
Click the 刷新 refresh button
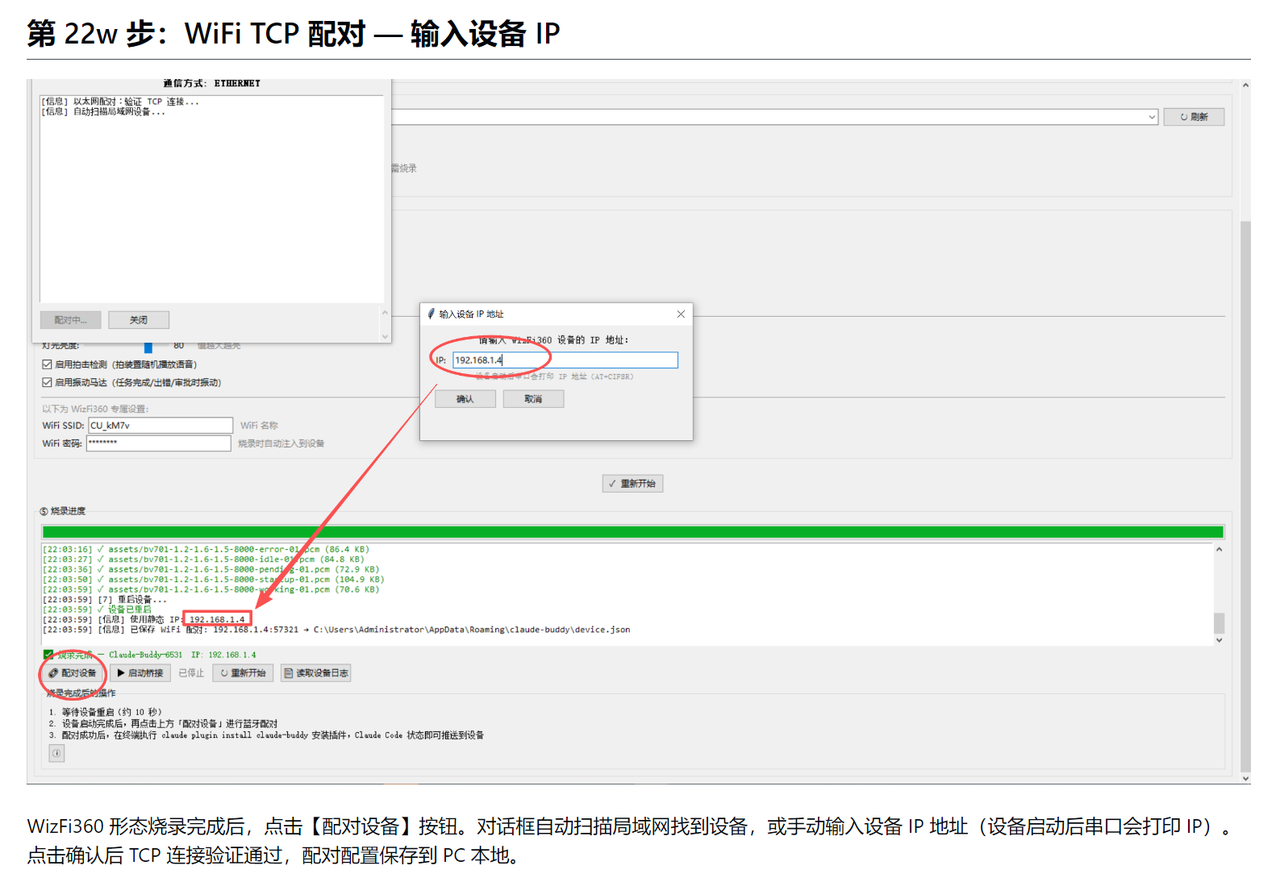click(1194, 117)
